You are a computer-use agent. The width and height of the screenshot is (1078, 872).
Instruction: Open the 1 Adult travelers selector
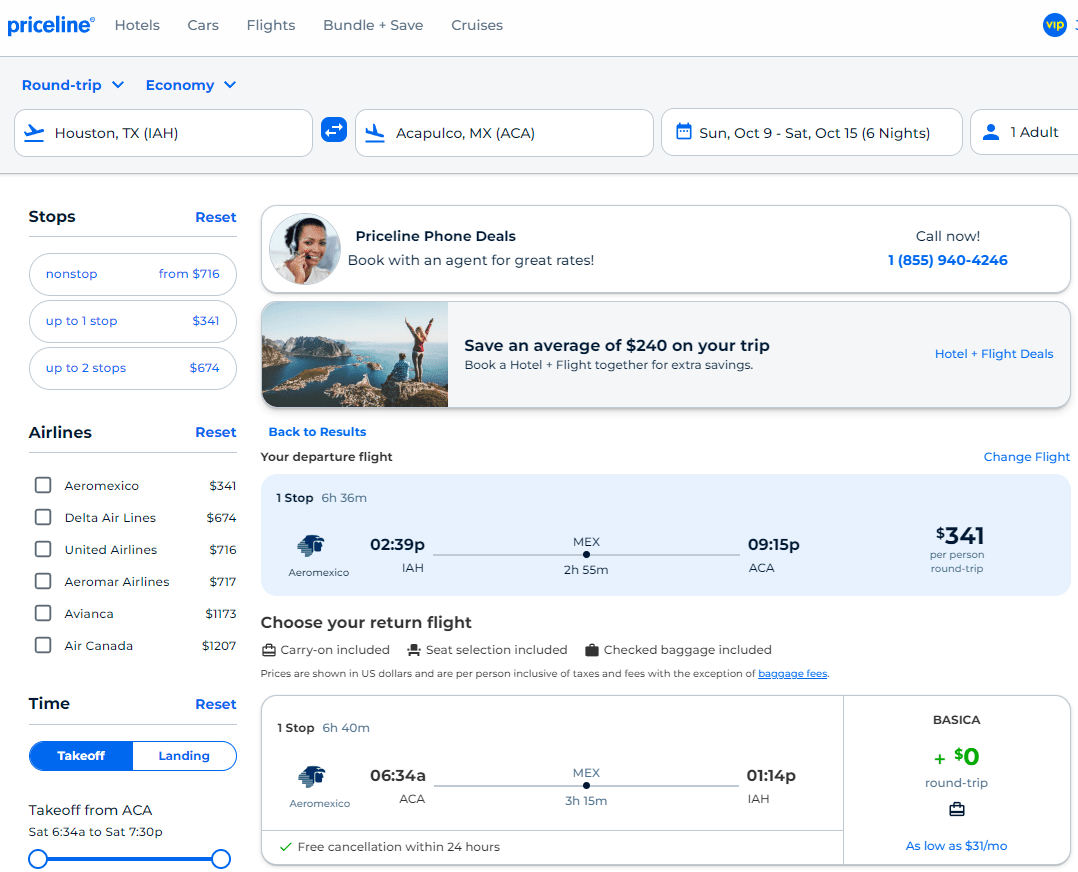[1024, 132]
